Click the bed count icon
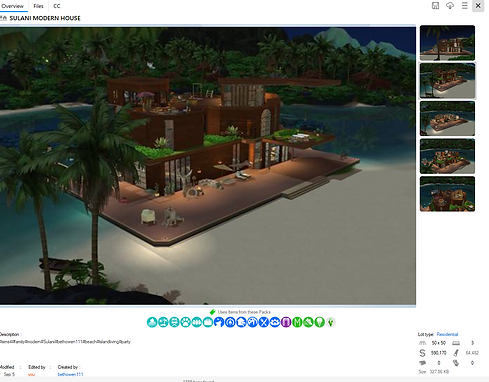The height and width of the screenshot is (382, 489). click(456, 343)
